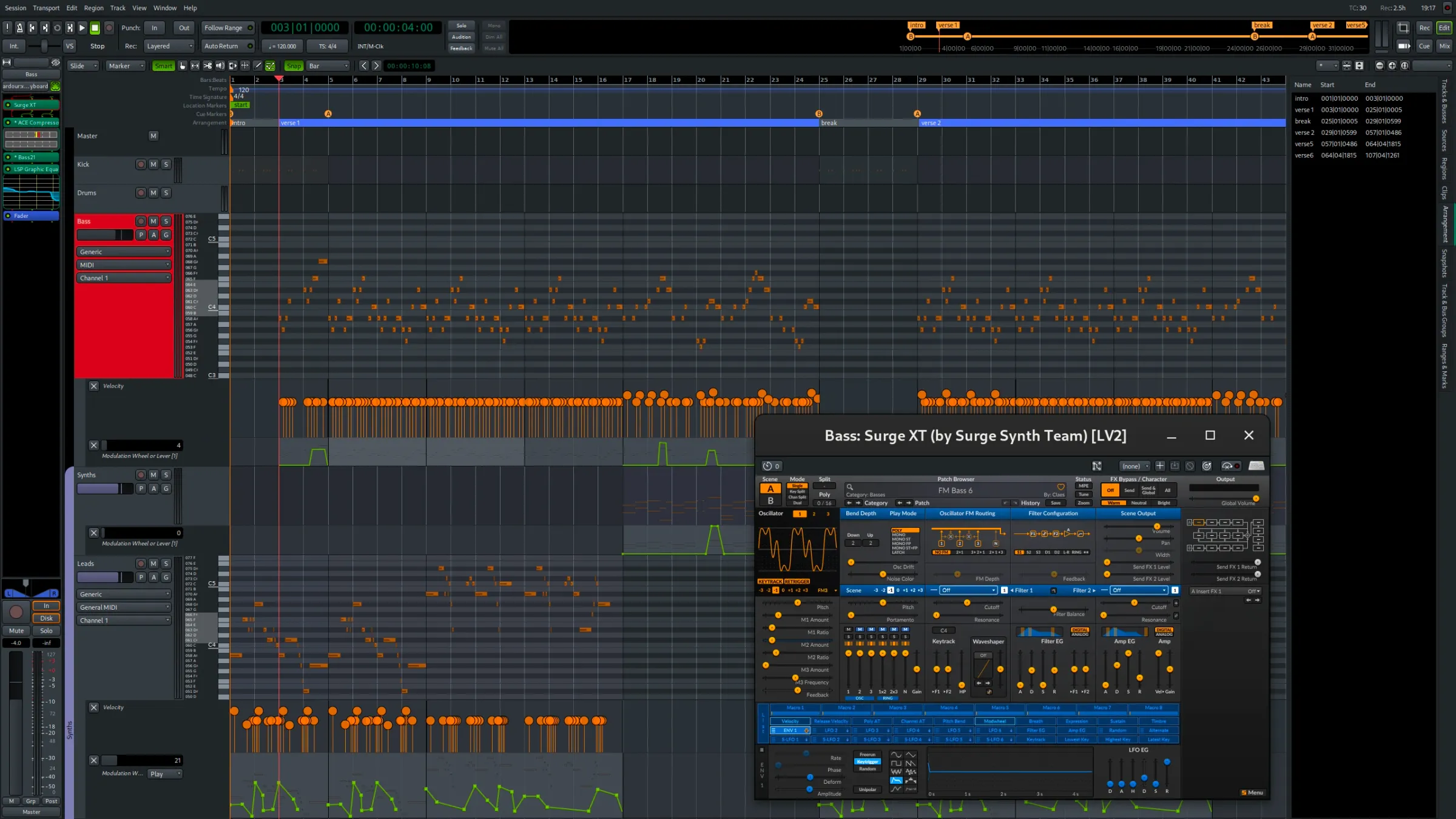Switch to Surge XT Scene B
This screenshot has width=1456, height=819.
pyautogui.click(x=771, y=500)
